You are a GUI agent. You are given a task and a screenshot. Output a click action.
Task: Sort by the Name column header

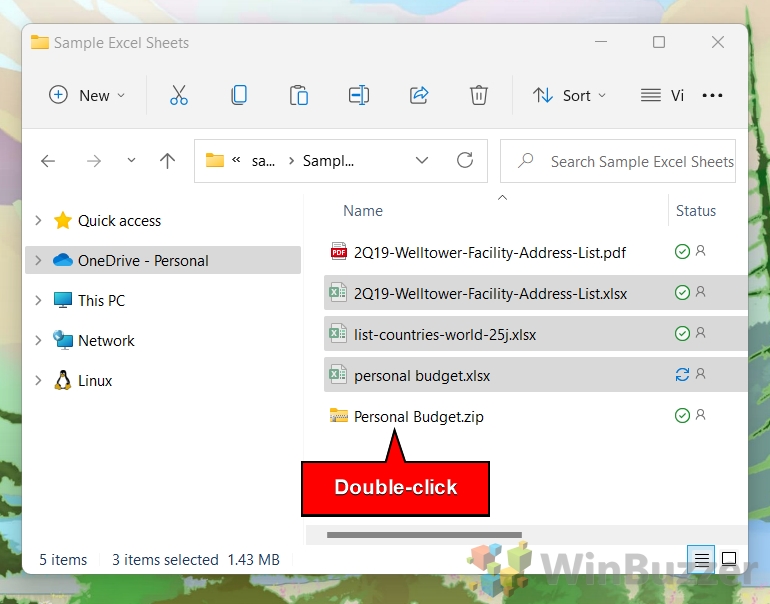point(363,211)
